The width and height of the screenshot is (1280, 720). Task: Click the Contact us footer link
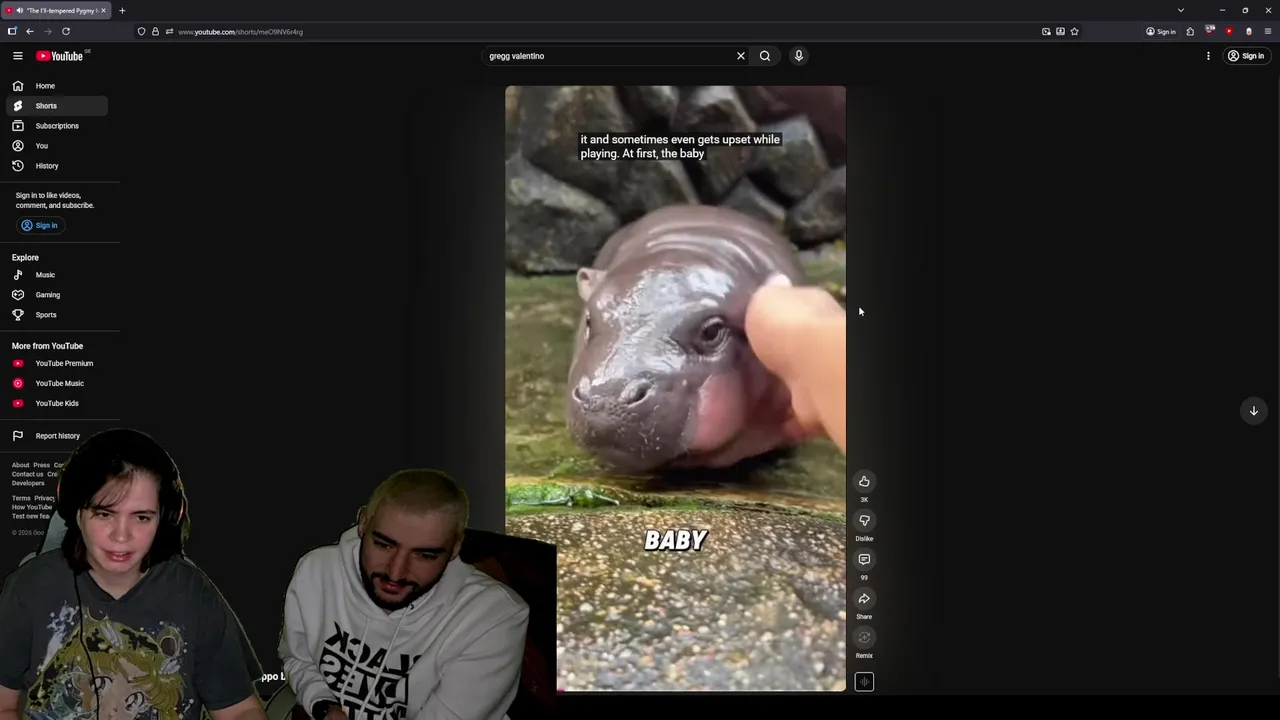(27, 474)
